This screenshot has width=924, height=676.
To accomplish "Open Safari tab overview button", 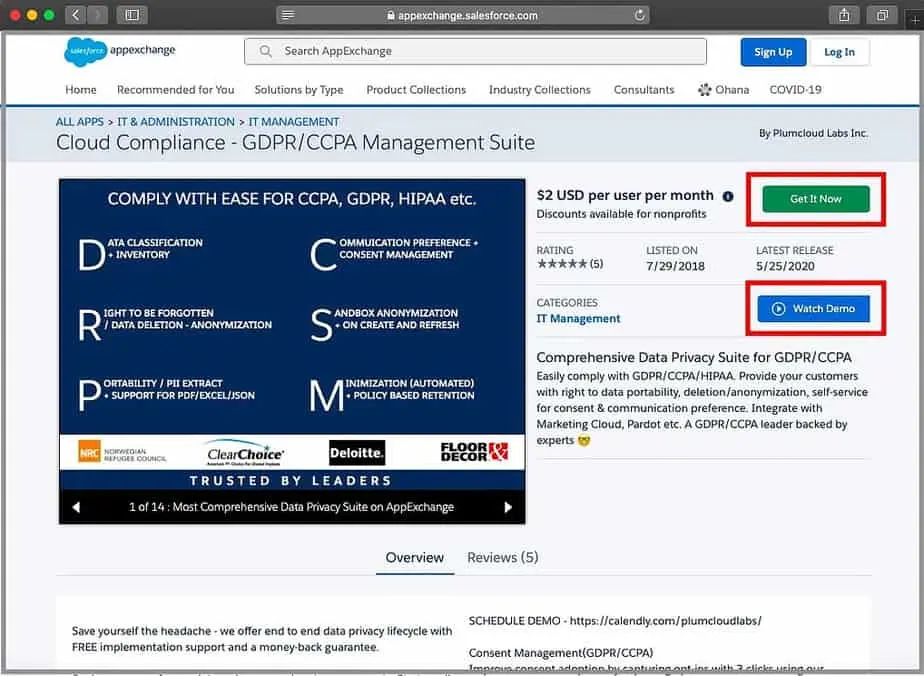I will coord(882,15).
